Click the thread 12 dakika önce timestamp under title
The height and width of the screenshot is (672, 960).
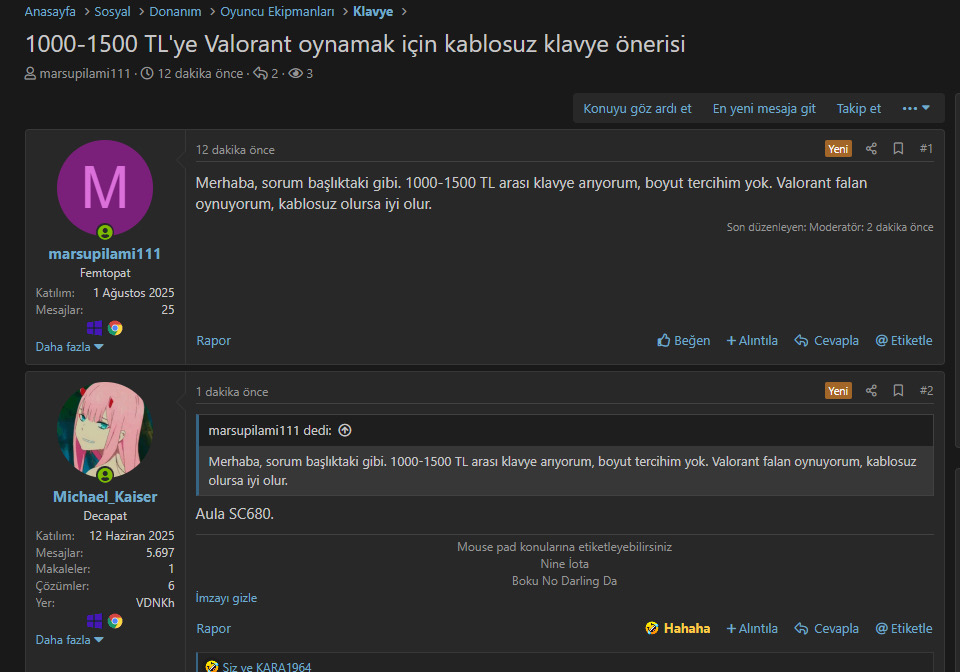[x=200, y=73]
